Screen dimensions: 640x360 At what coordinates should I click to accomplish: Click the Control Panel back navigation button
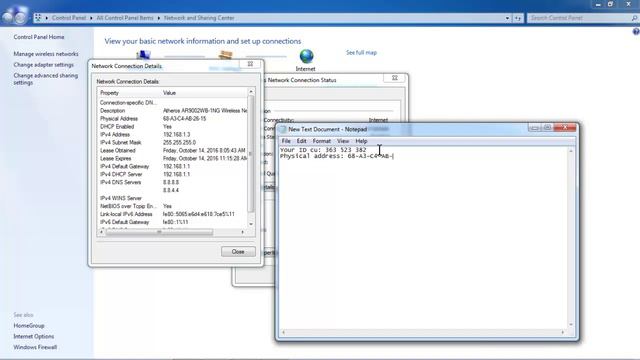point(9,16)
